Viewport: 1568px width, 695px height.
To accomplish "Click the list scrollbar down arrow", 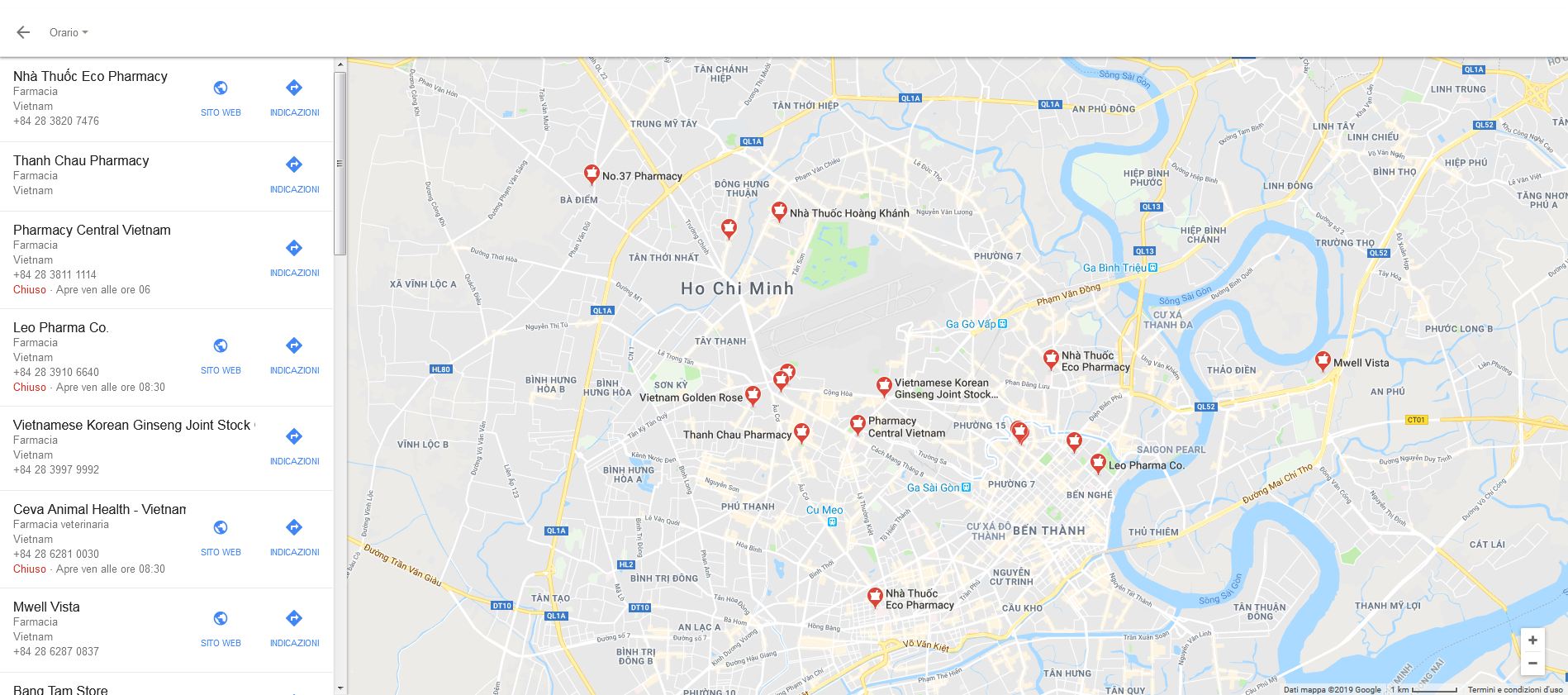I will coord(340,688).
